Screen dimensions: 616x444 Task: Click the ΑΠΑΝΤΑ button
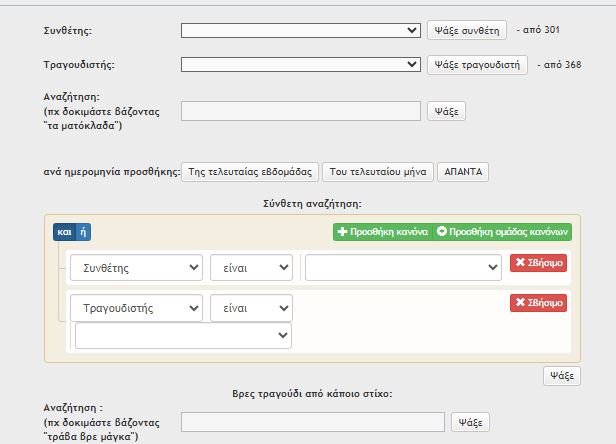click(463, 172)
